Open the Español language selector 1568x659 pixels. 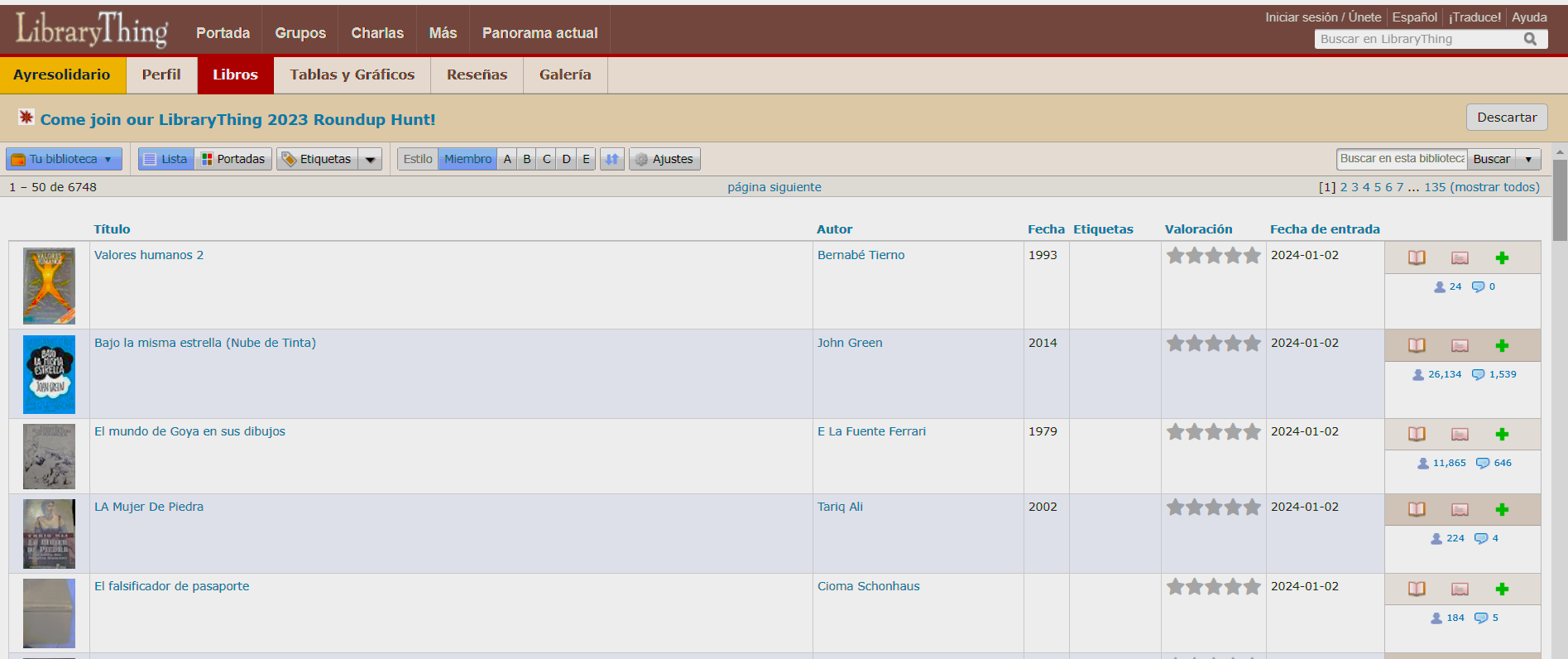click(1414, 17)
